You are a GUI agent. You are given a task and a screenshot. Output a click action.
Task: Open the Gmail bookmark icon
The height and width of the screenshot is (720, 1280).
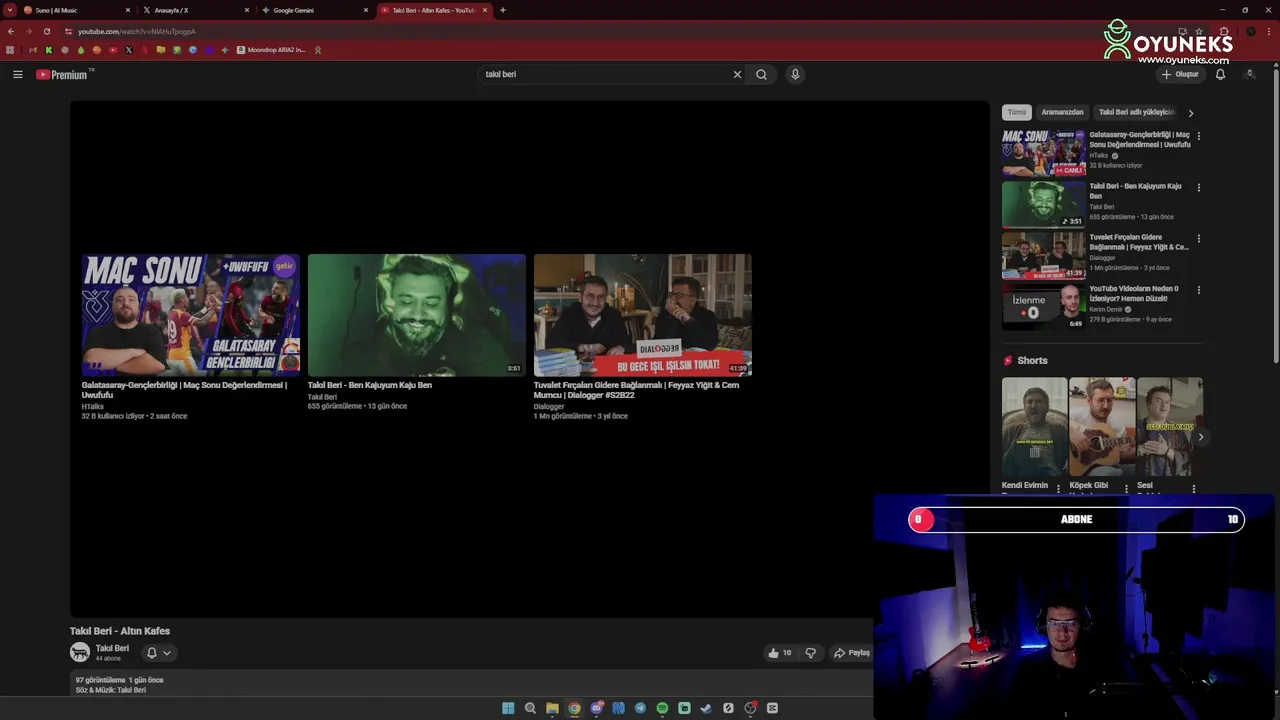[33, 50]
